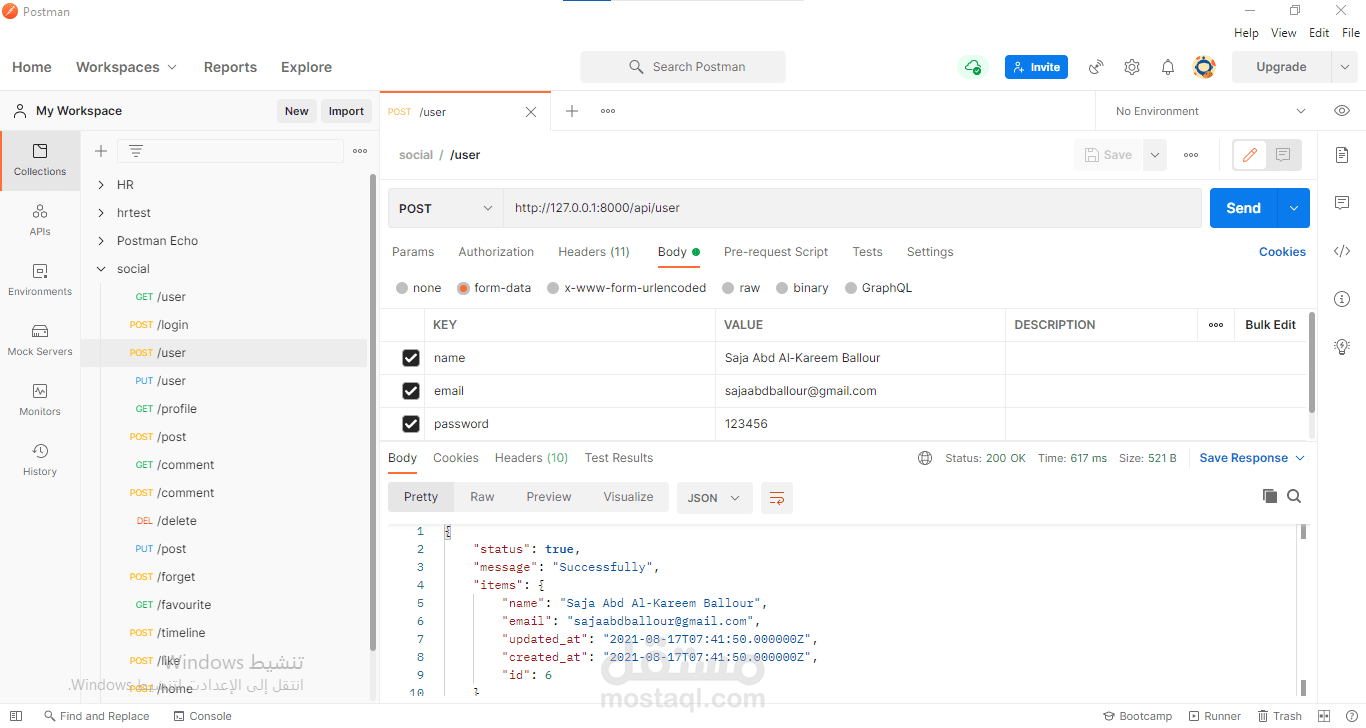
Task: Switch to build mode pencil icon
Action: point(1250,155)
